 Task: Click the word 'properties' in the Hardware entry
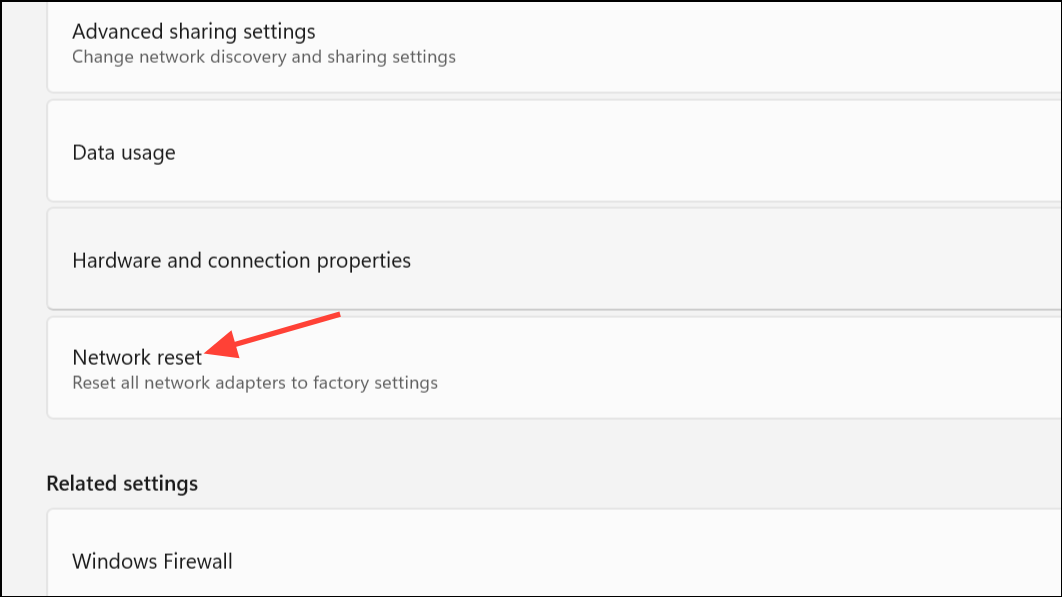pyautogui.click(x=364, y=262)
